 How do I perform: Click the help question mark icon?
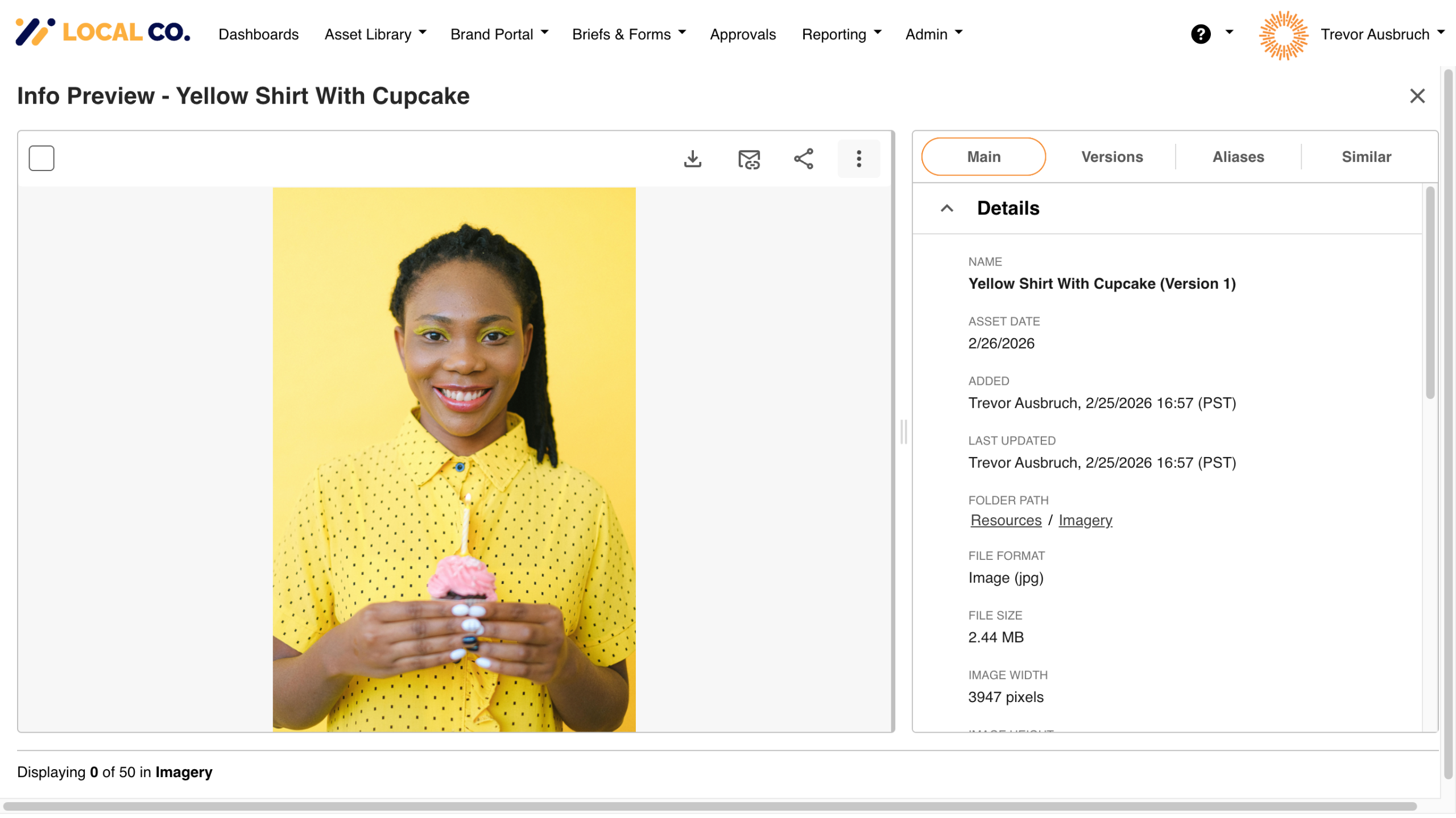[x=1201, y=34]
